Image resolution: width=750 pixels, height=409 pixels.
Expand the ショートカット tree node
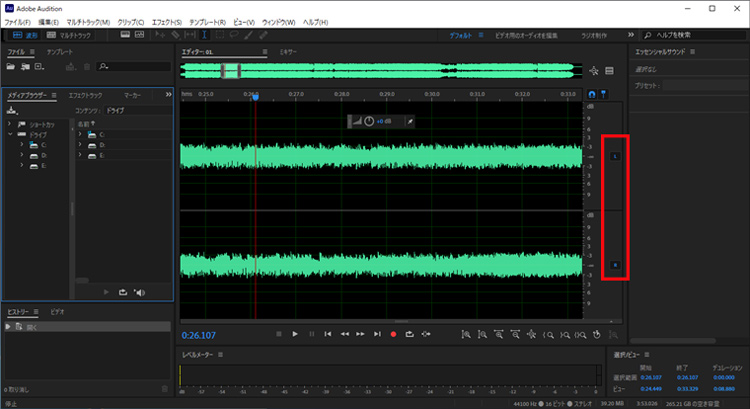[x=9, y=124]
